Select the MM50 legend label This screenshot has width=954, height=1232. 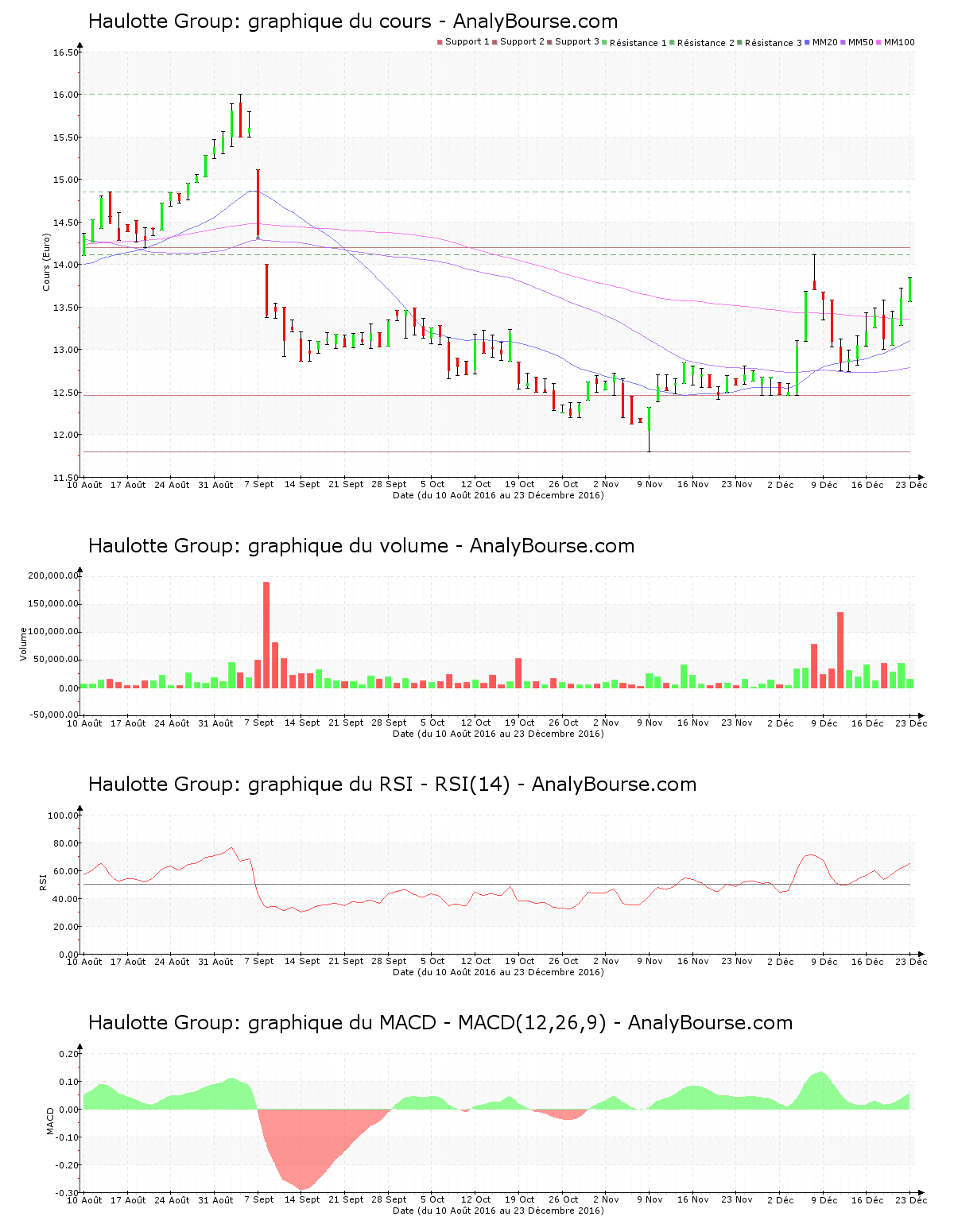(861, 42)
